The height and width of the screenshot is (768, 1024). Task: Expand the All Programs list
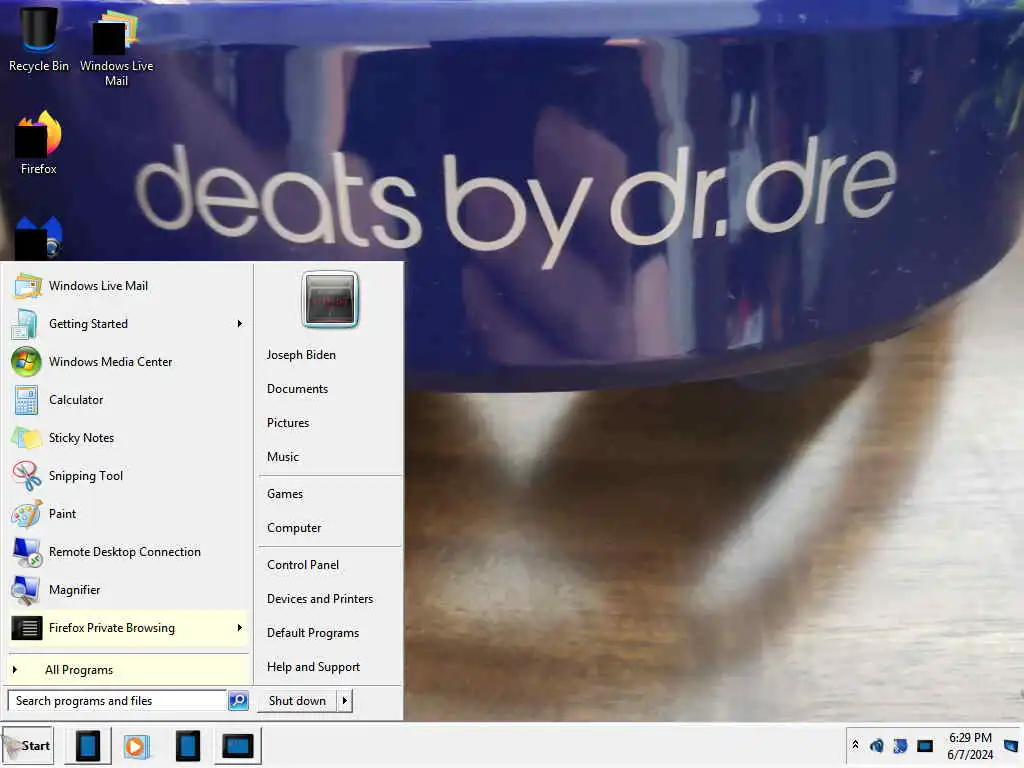(127, 670)
